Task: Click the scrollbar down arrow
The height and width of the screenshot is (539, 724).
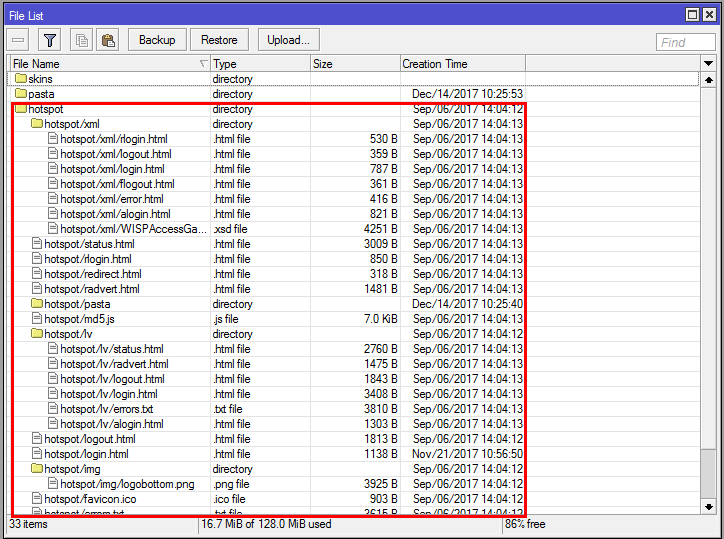Action: coord(708,507)
